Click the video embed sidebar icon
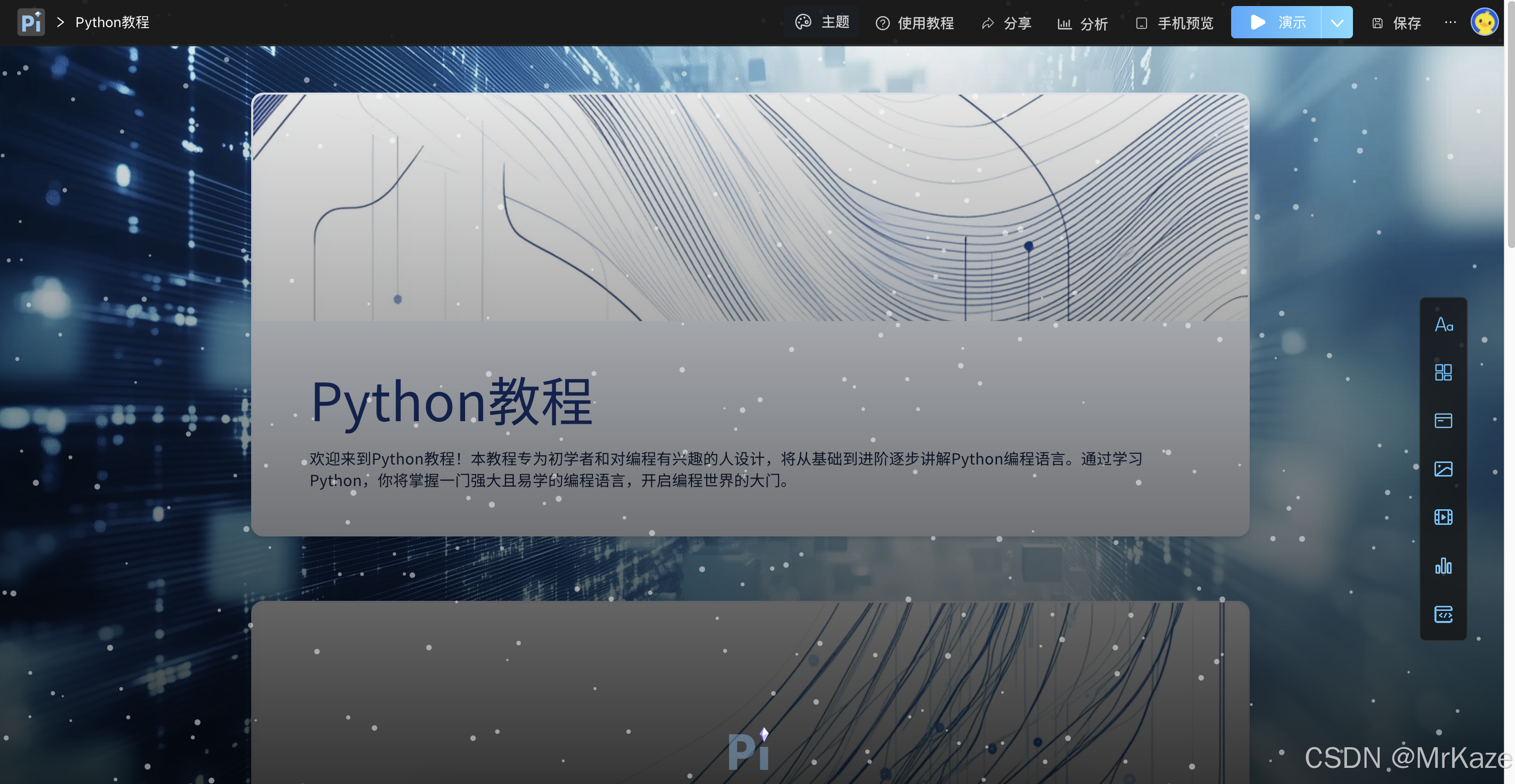This screenshot has width=1515, height=784. click(x=1443, y=517)
